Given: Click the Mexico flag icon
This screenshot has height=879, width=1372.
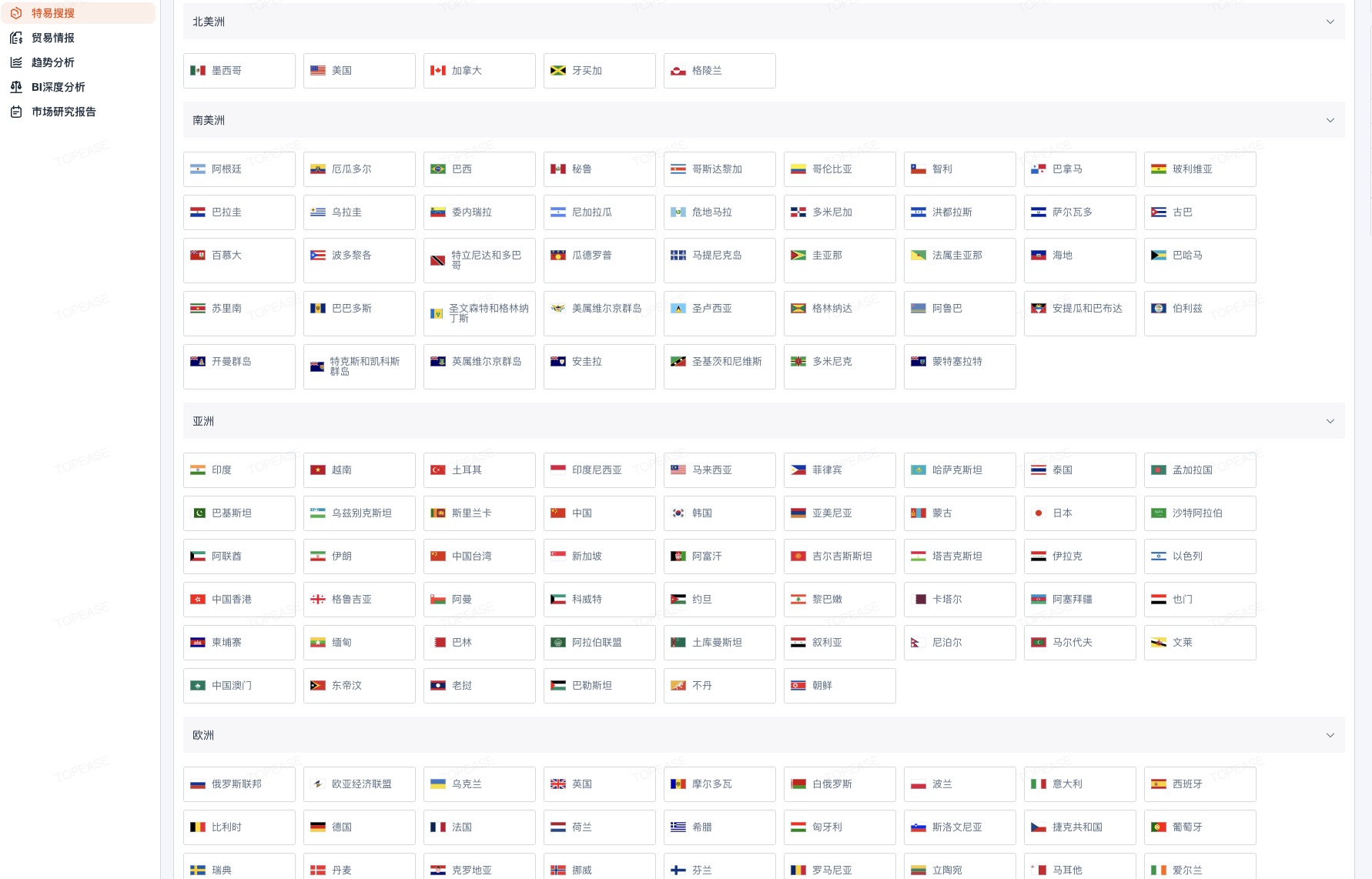Looking at the screenshot, I should point(198,71).
